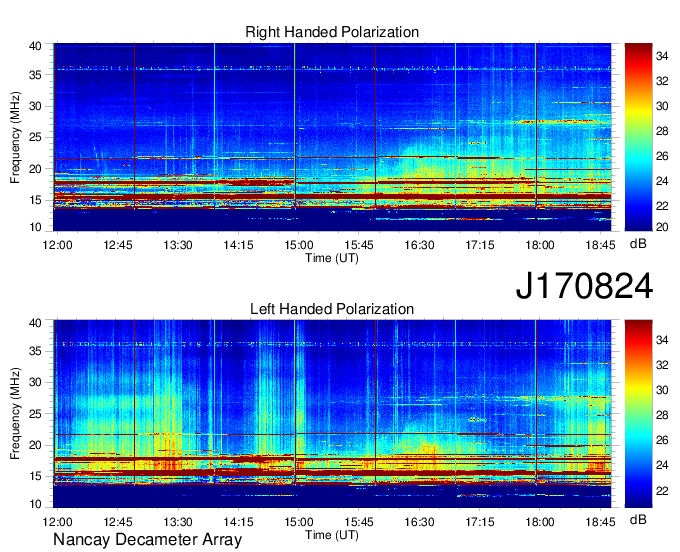680x552 pixels.
Task: Click the 18:45 tick under the top plot
Action: pyautogui.click(x=600, y=245)
